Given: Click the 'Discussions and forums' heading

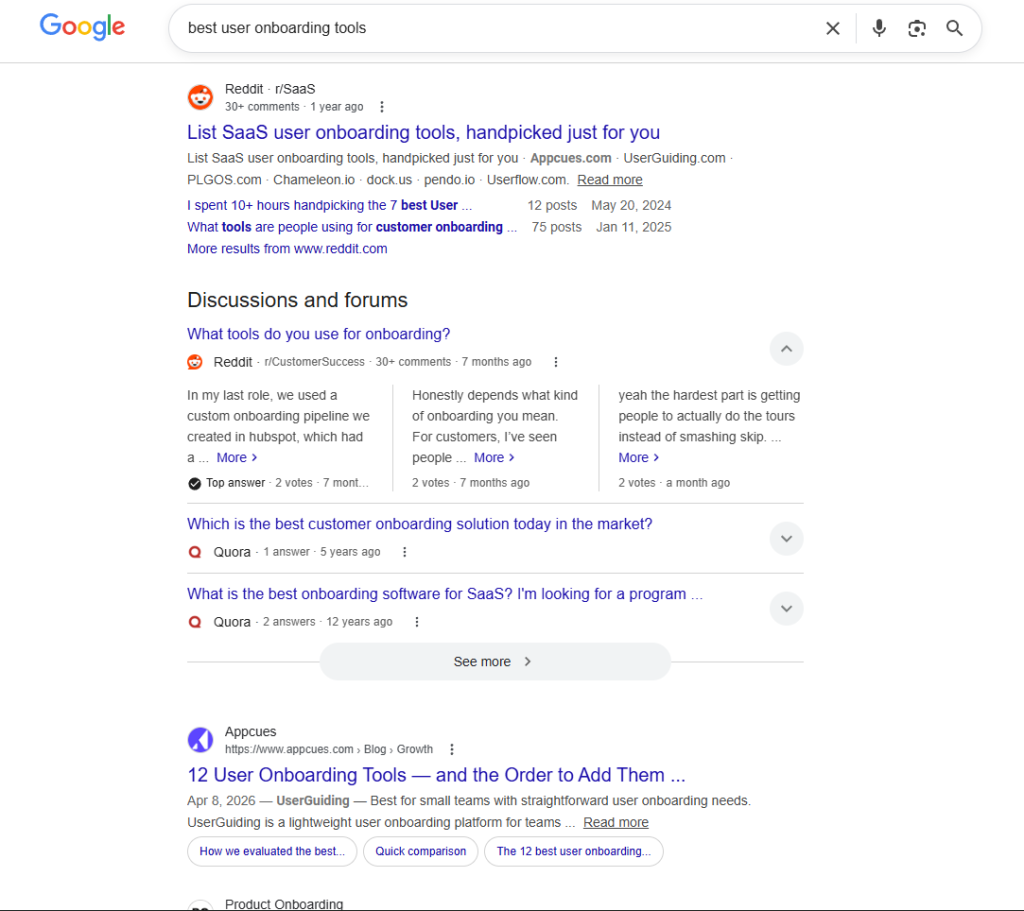Looking at the screenshot, I should (297, 300).
